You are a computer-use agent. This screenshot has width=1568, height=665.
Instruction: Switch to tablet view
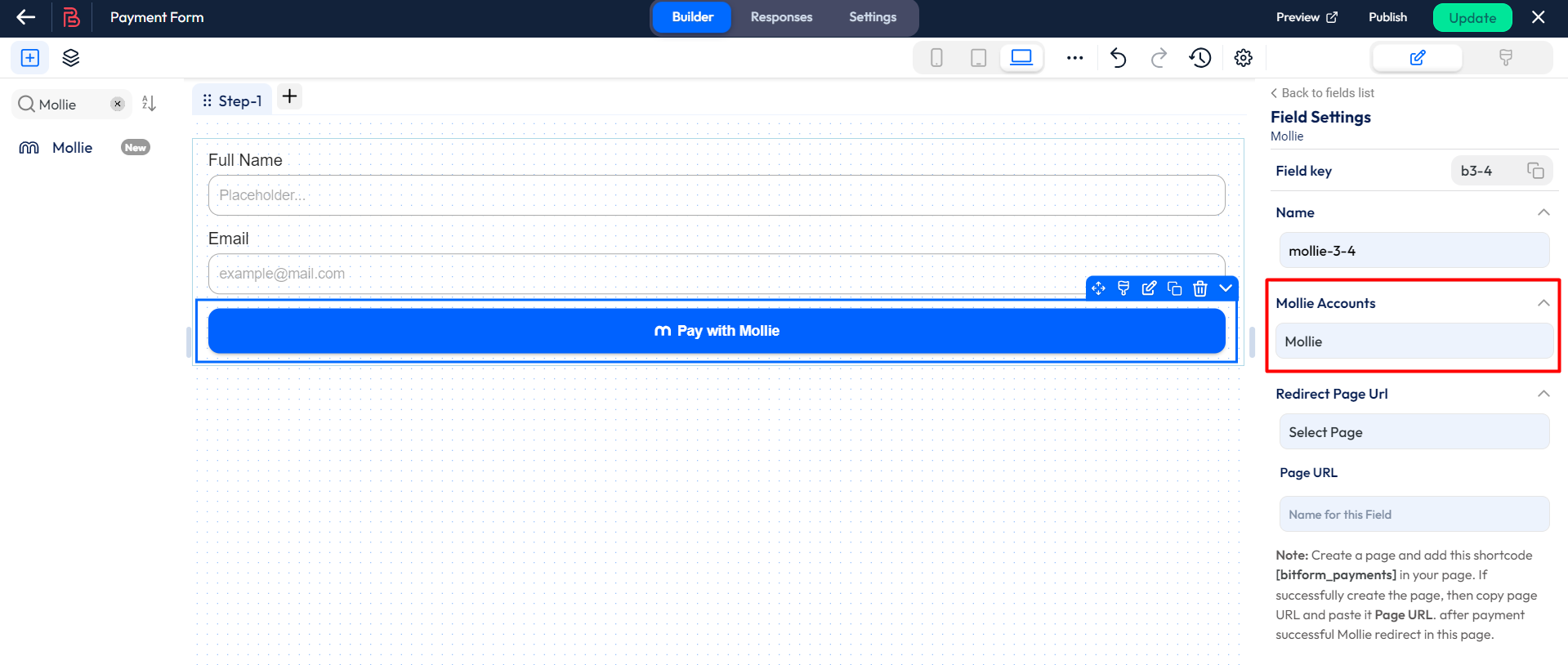(x=978, y=58)
